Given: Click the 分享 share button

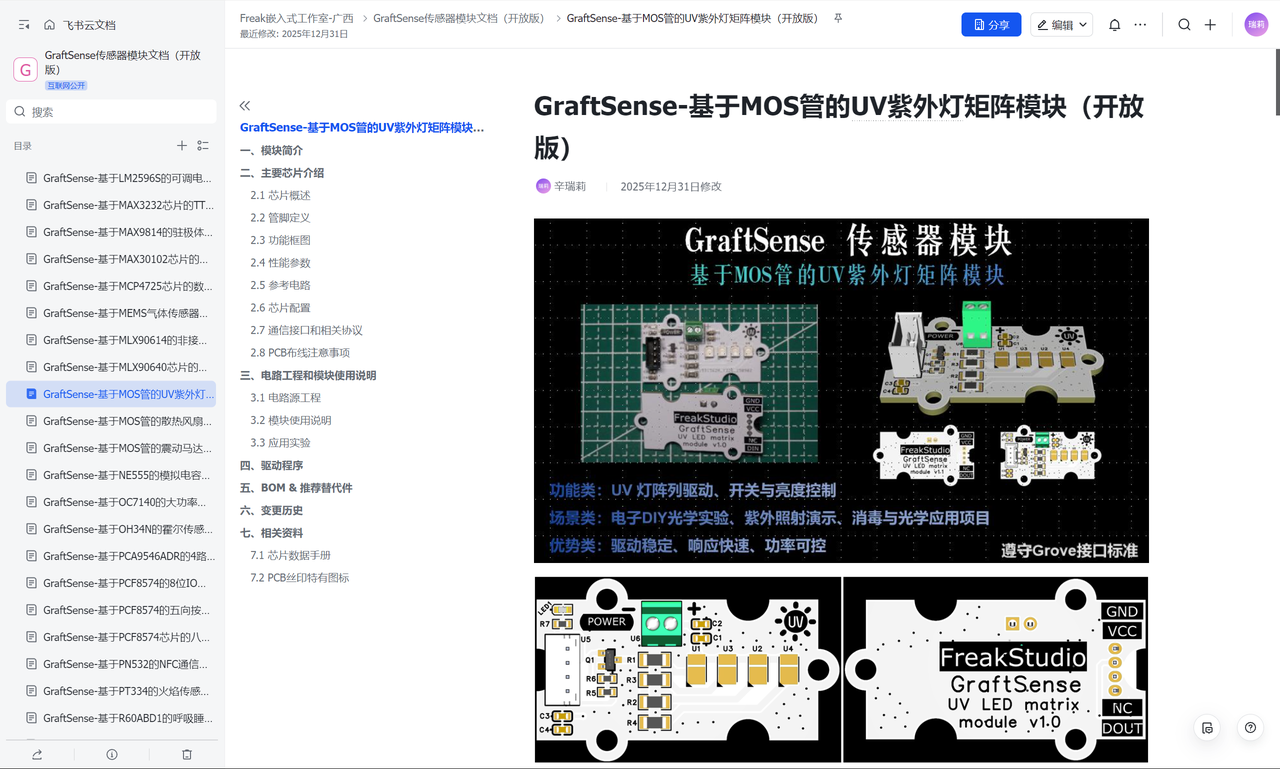Looking at the screenshot, I should click(991, 25).
